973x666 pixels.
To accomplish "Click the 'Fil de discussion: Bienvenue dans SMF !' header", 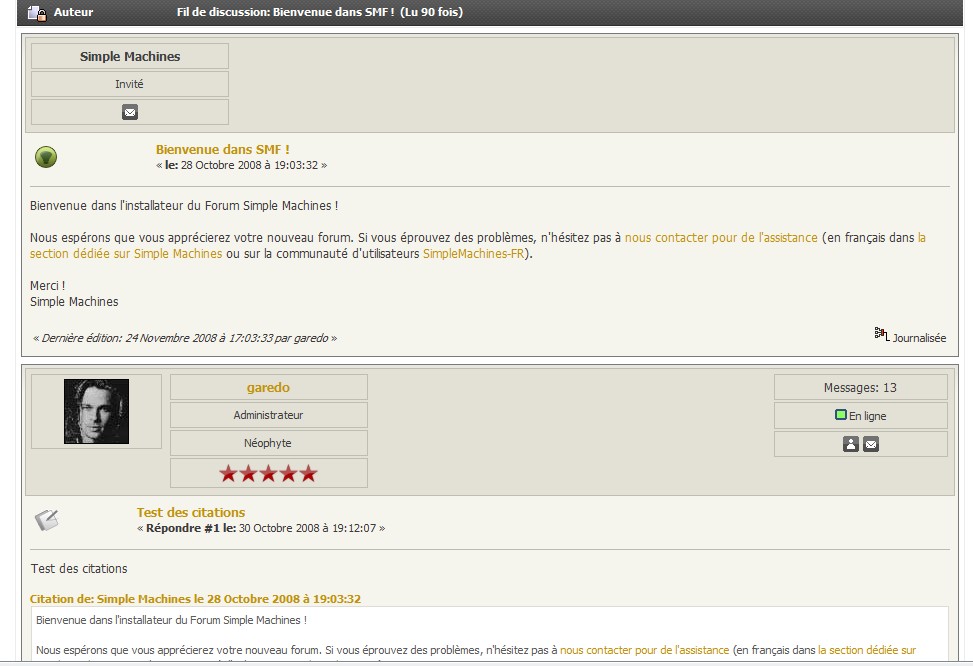I will click(x=285, y=12).
